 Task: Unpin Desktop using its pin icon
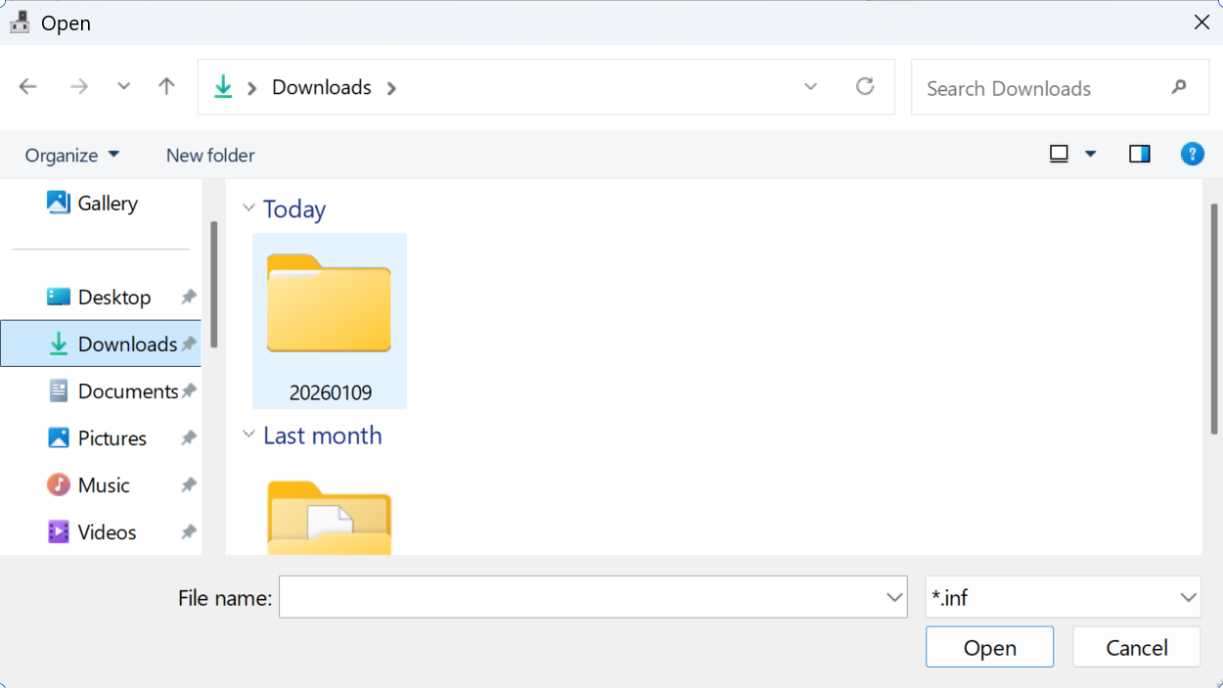pos(188,297)
